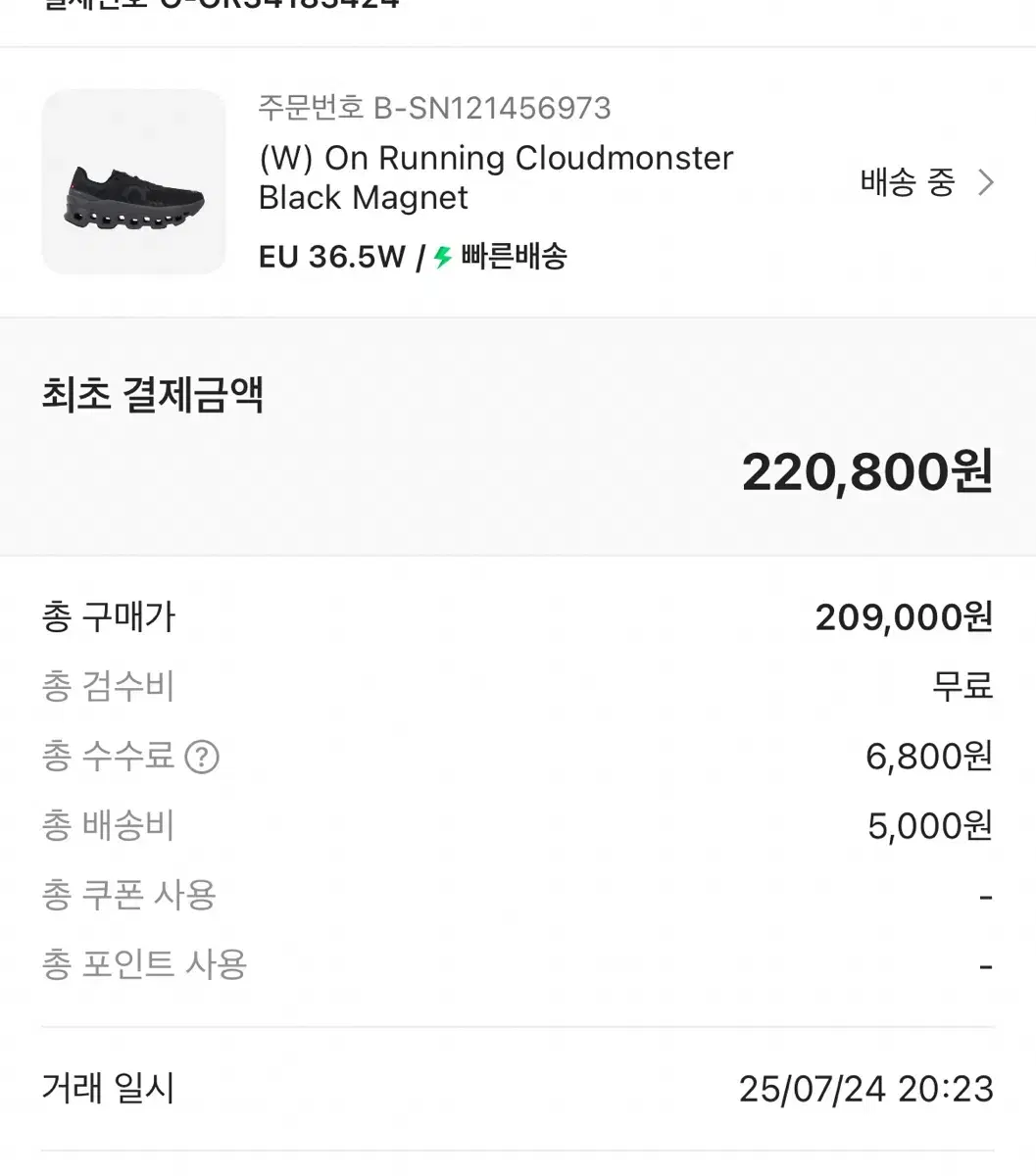
Task: Tap the 최초 결제금액 heading
Action: tap(153, 394)
